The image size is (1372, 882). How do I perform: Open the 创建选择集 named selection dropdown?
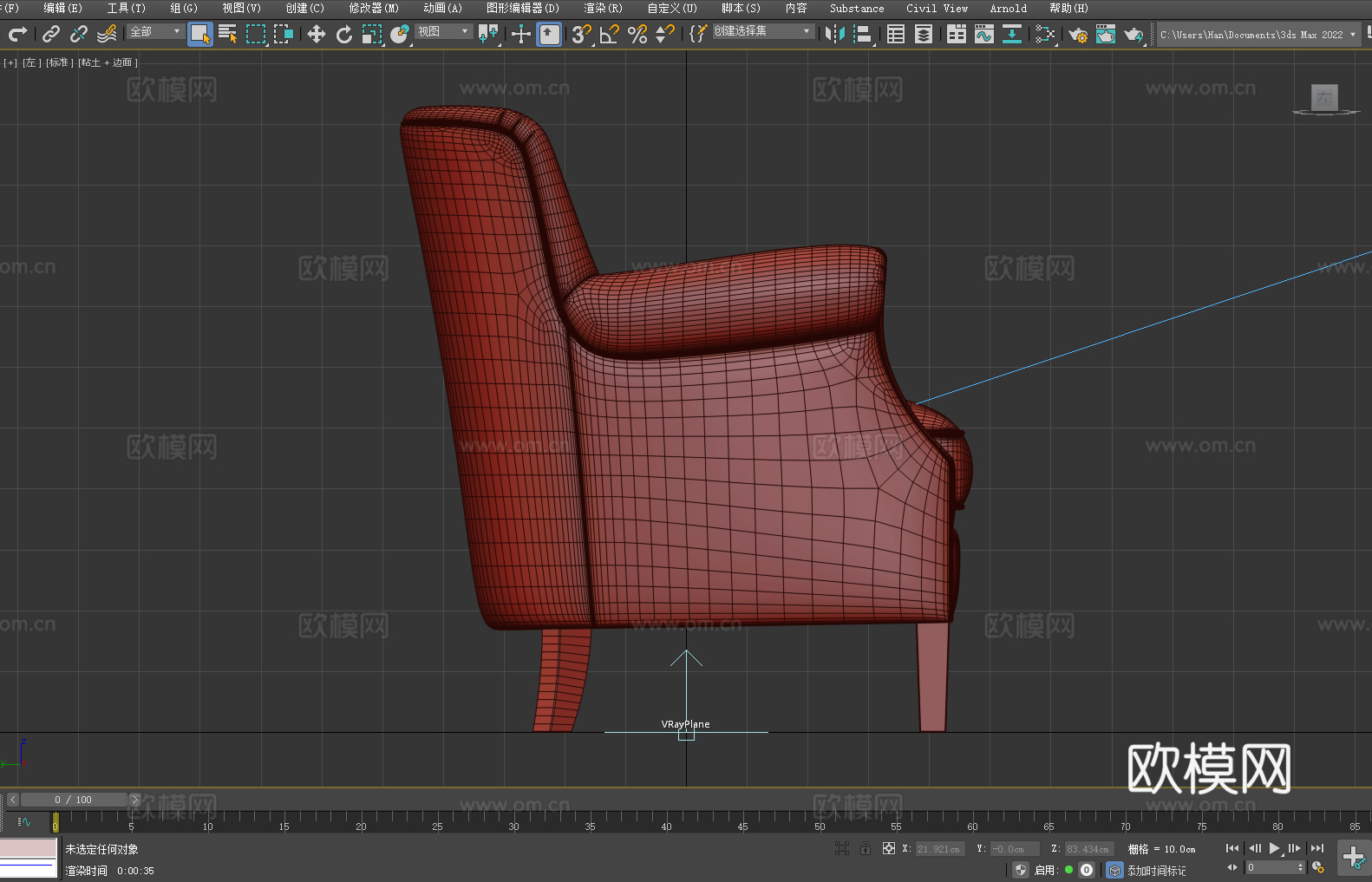coord(762,31)
